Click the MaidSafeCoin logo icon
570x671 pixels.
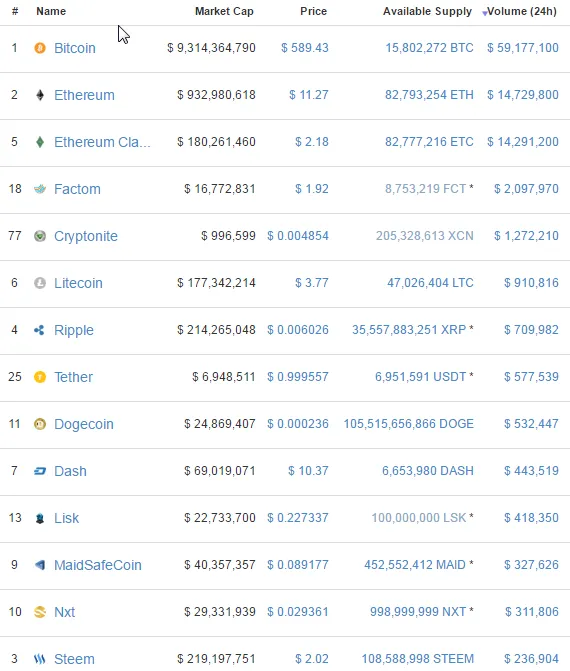(x=40, y=565)
